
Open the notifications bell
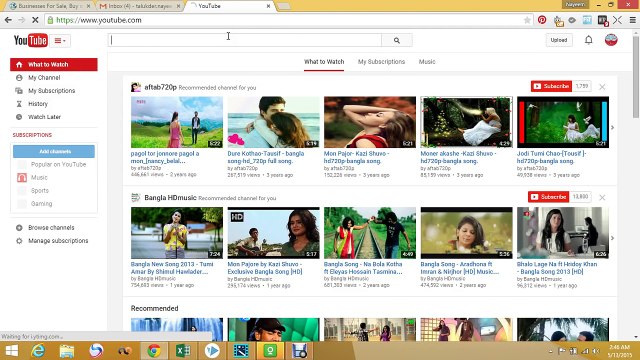589,40
